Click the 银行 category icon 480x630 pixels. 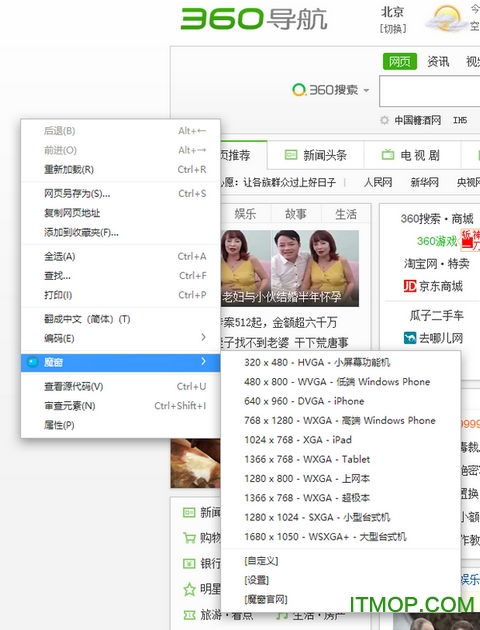tap(189, 563)
